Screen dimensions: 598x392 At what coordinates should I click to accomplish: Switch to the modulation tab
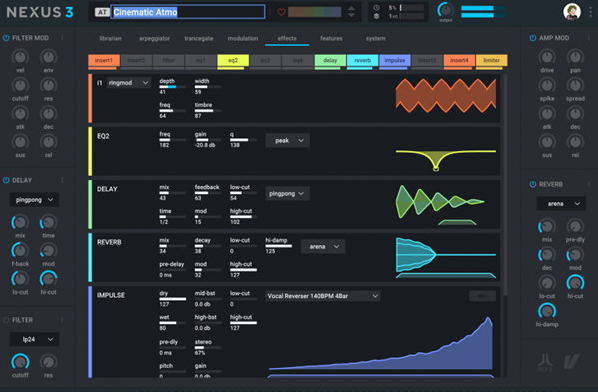point(243,39)
